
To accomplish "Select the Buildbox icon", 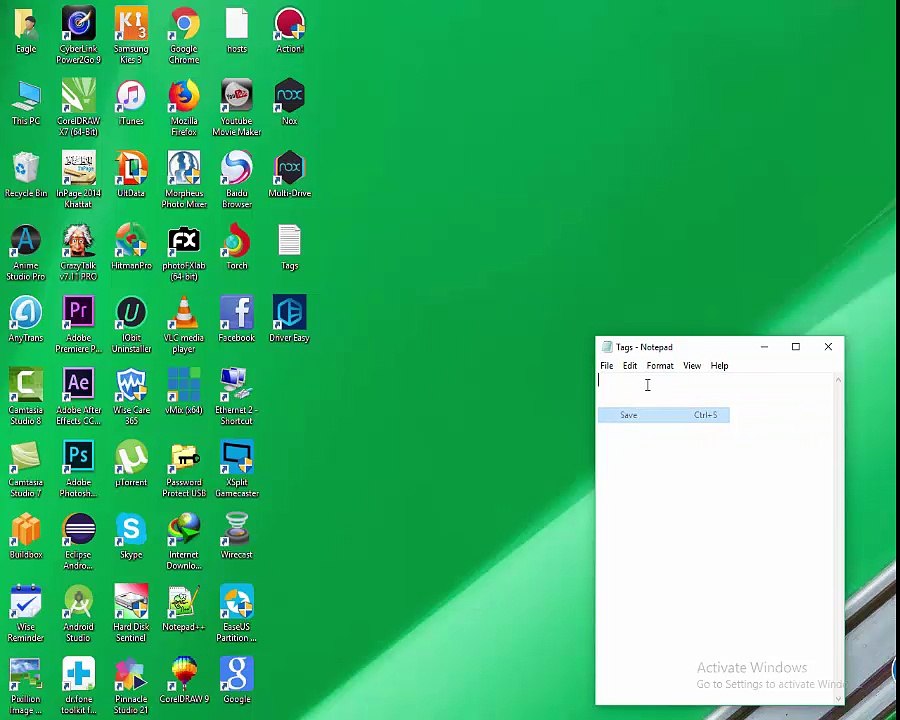I will point(26,531).
